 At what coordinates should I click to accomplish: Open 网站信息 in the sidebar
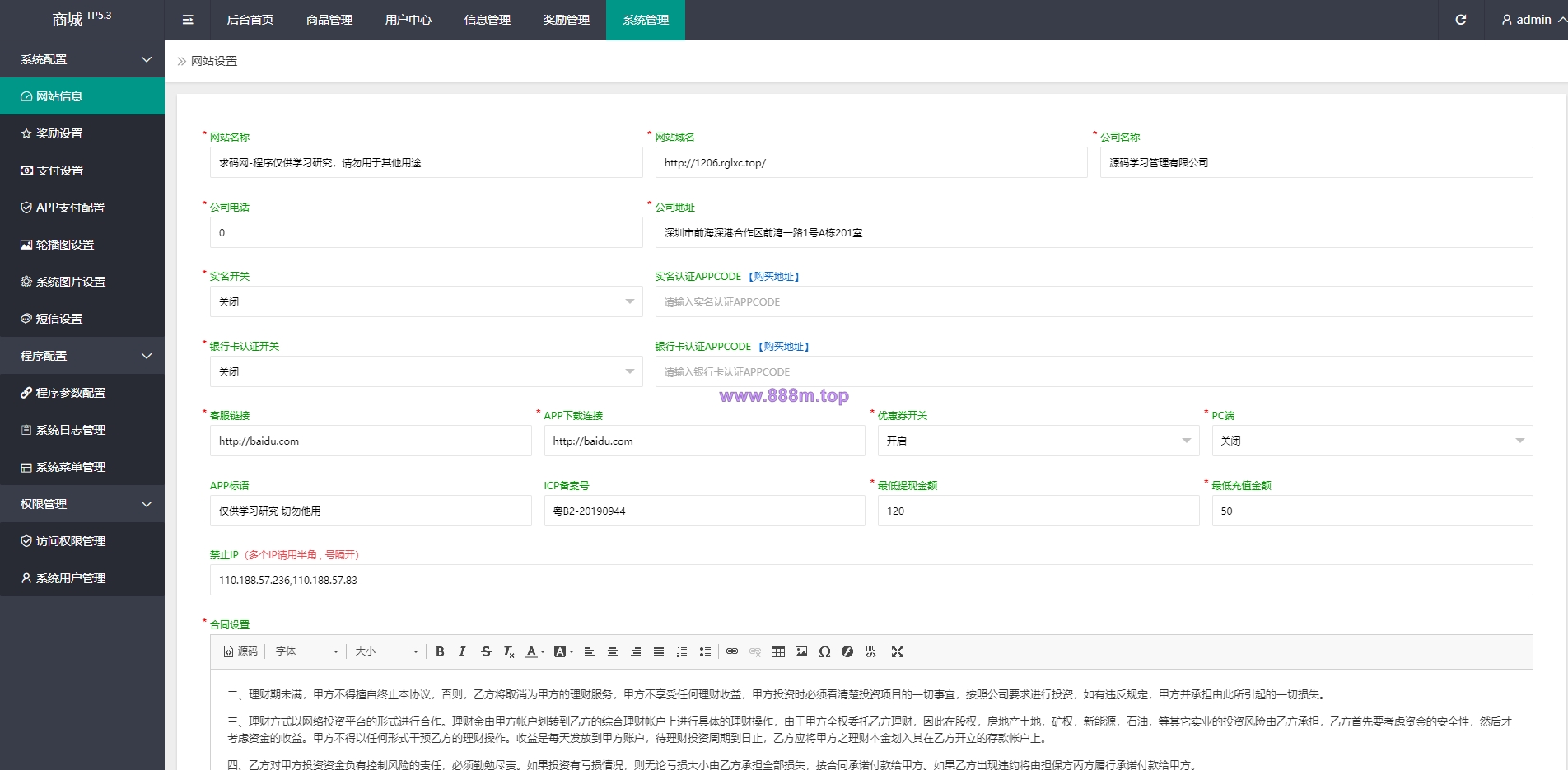click(x=82, y=96)
